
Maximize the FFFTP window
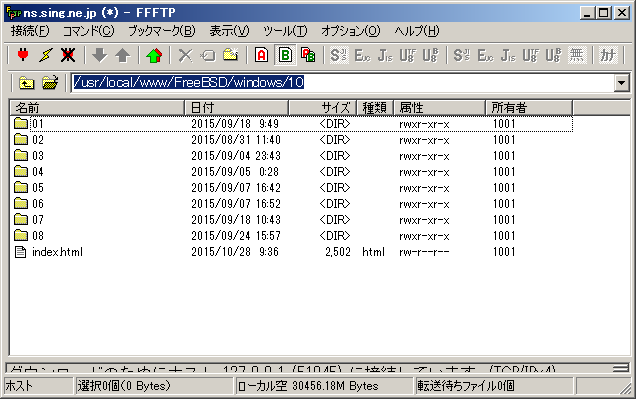pos(604,13)
